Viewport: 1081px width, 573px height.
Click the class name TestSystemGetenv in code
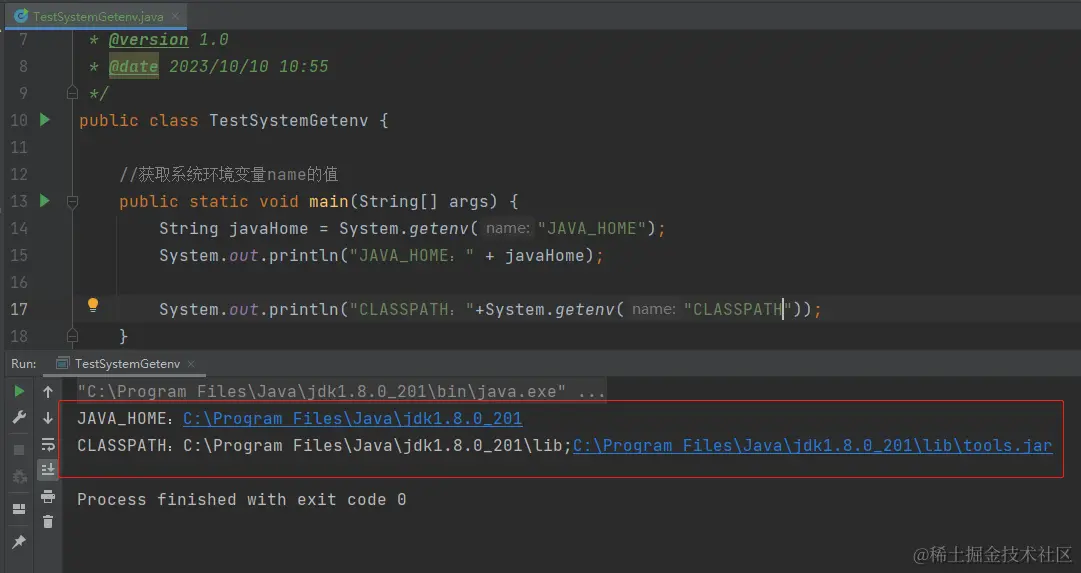tap(288, 120)
